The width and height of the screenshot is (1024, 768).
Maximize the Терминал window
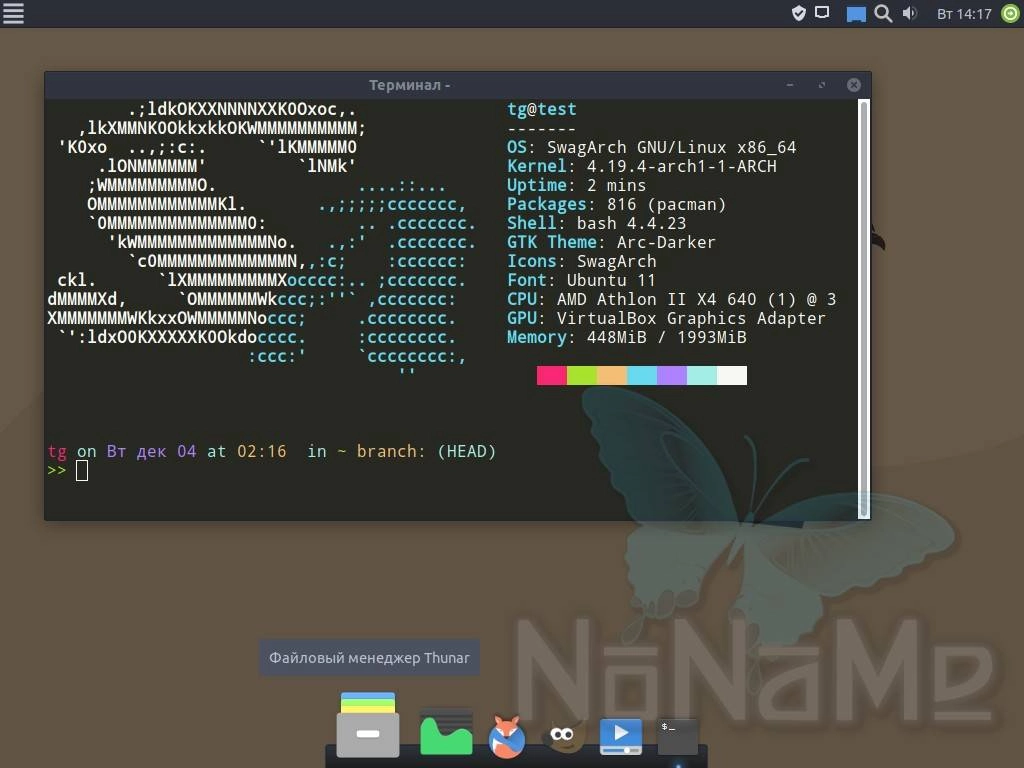[x=822, y=85]
